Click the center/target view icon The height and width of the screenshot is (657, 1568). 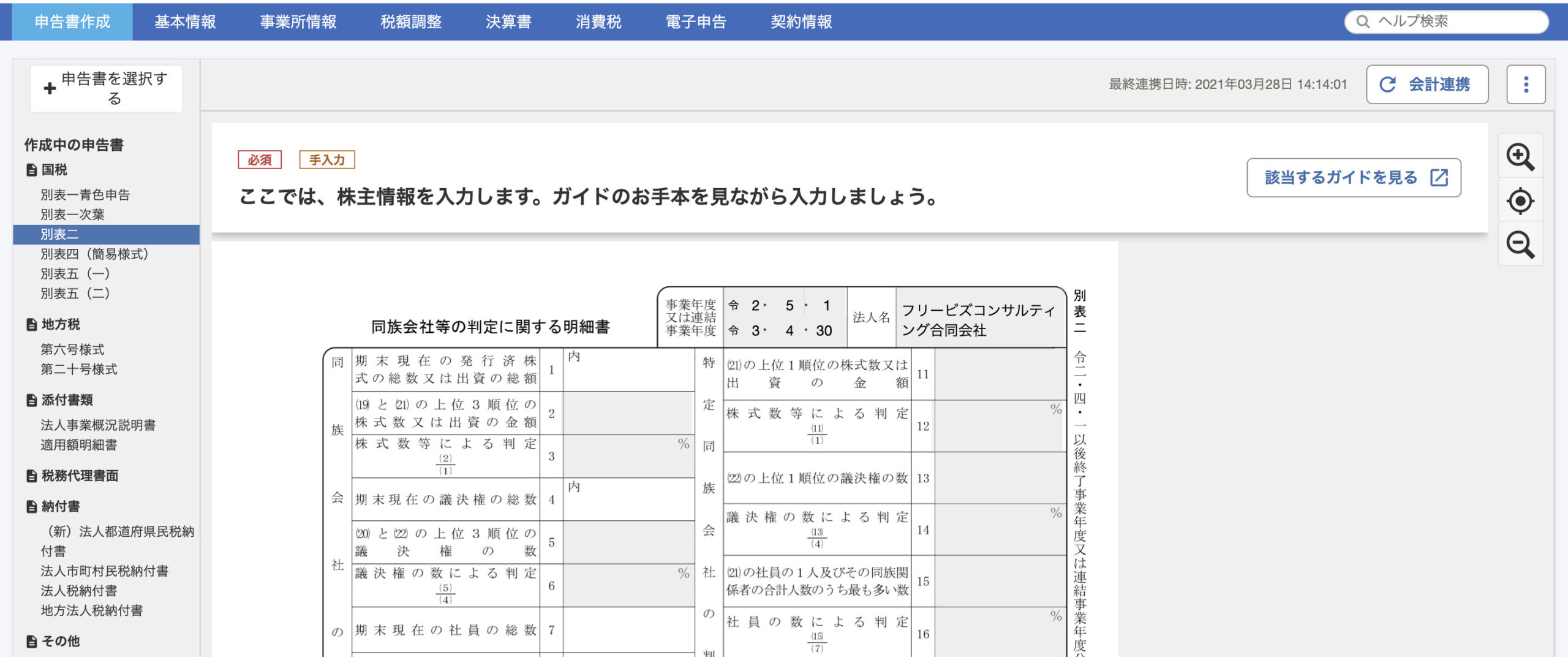[1520, 201]
